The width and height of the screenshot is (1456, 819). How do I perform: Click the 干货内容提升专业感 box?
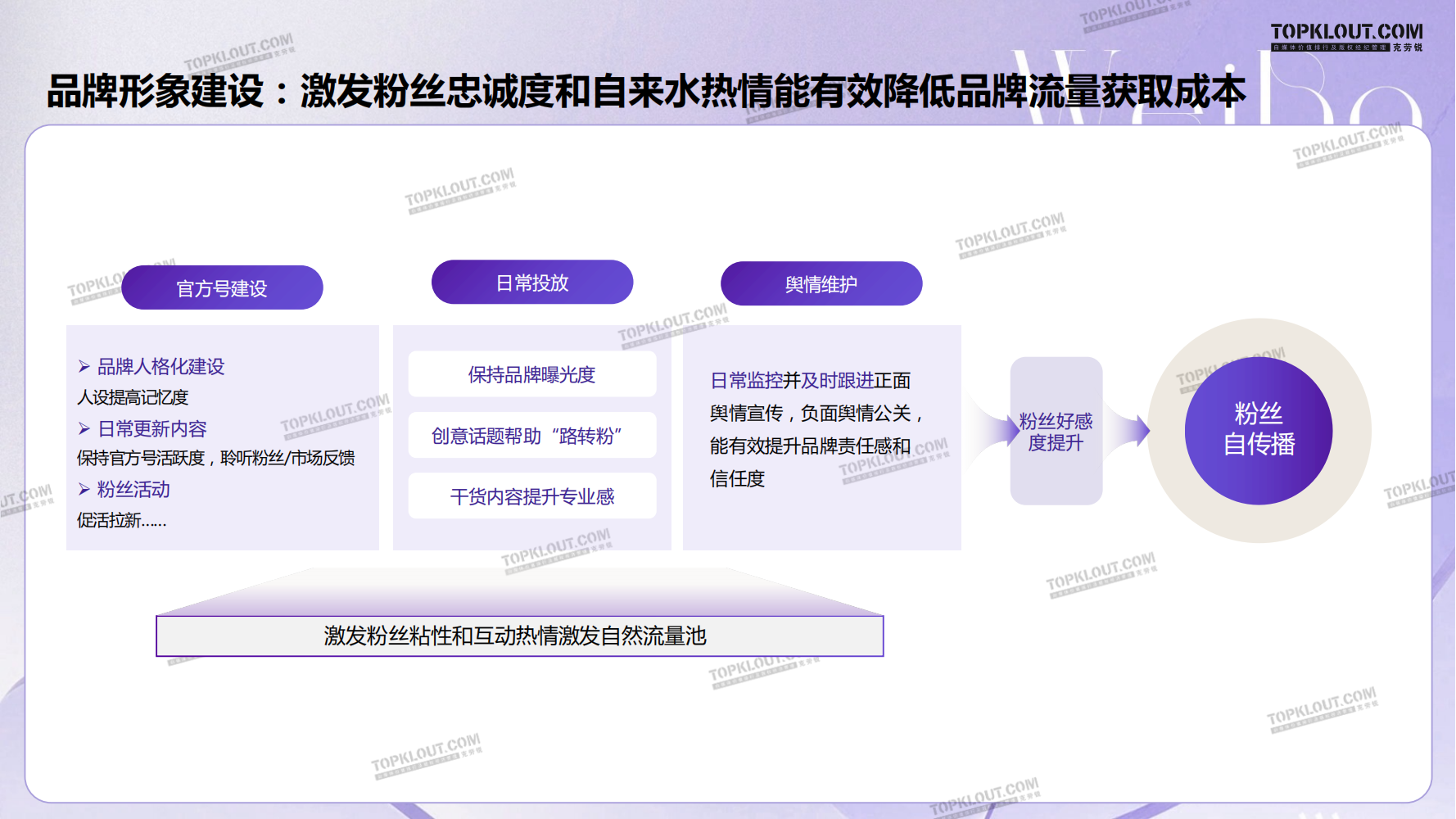point(532,496)
